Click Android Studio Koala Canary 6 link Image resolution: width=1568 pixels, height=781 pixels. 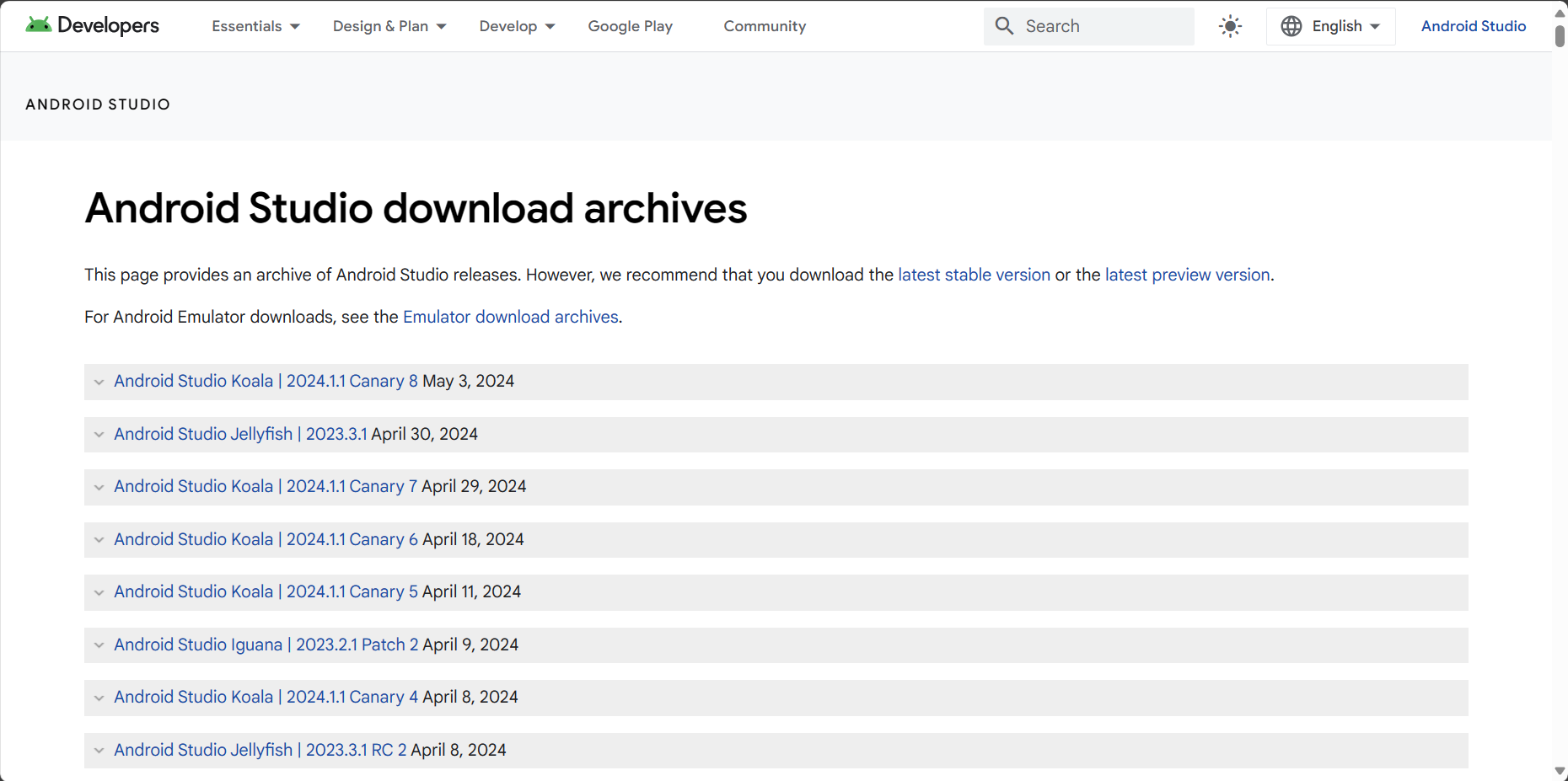click(266, 539)
